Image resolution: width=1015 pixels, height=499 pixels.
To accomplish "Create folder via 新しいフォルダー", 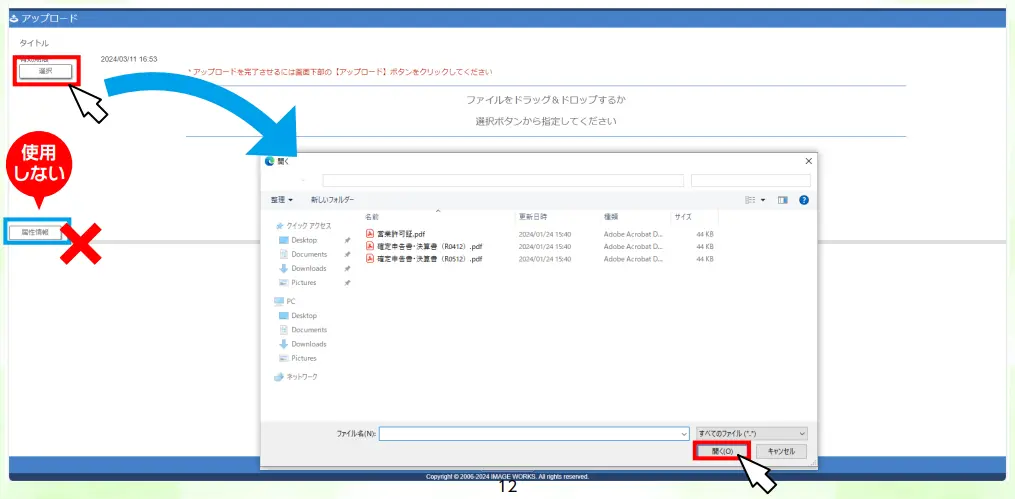I will (333, 200).
